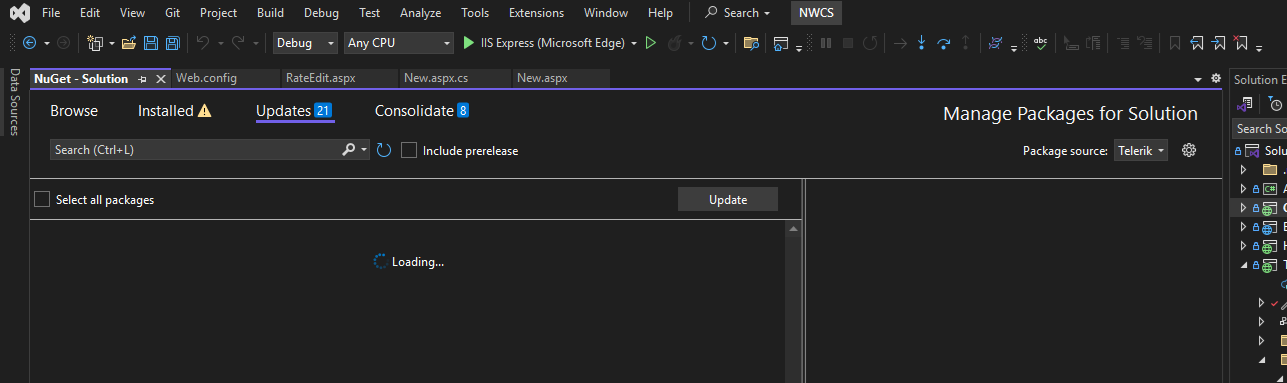
Task: Open the Debug configuration dropdown
Action: pyautogui.click(x=306, y=43)
